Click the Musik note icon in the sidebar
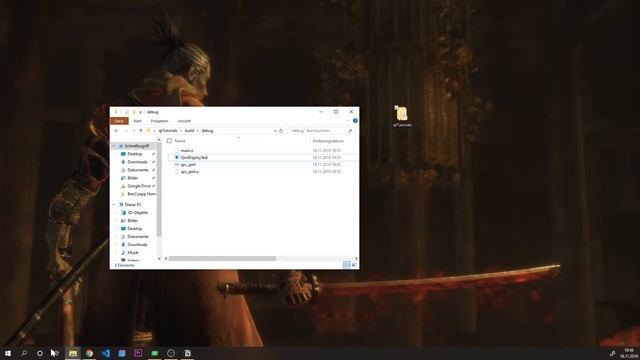Viewport: 640px width, 360px height. [123, 253]
